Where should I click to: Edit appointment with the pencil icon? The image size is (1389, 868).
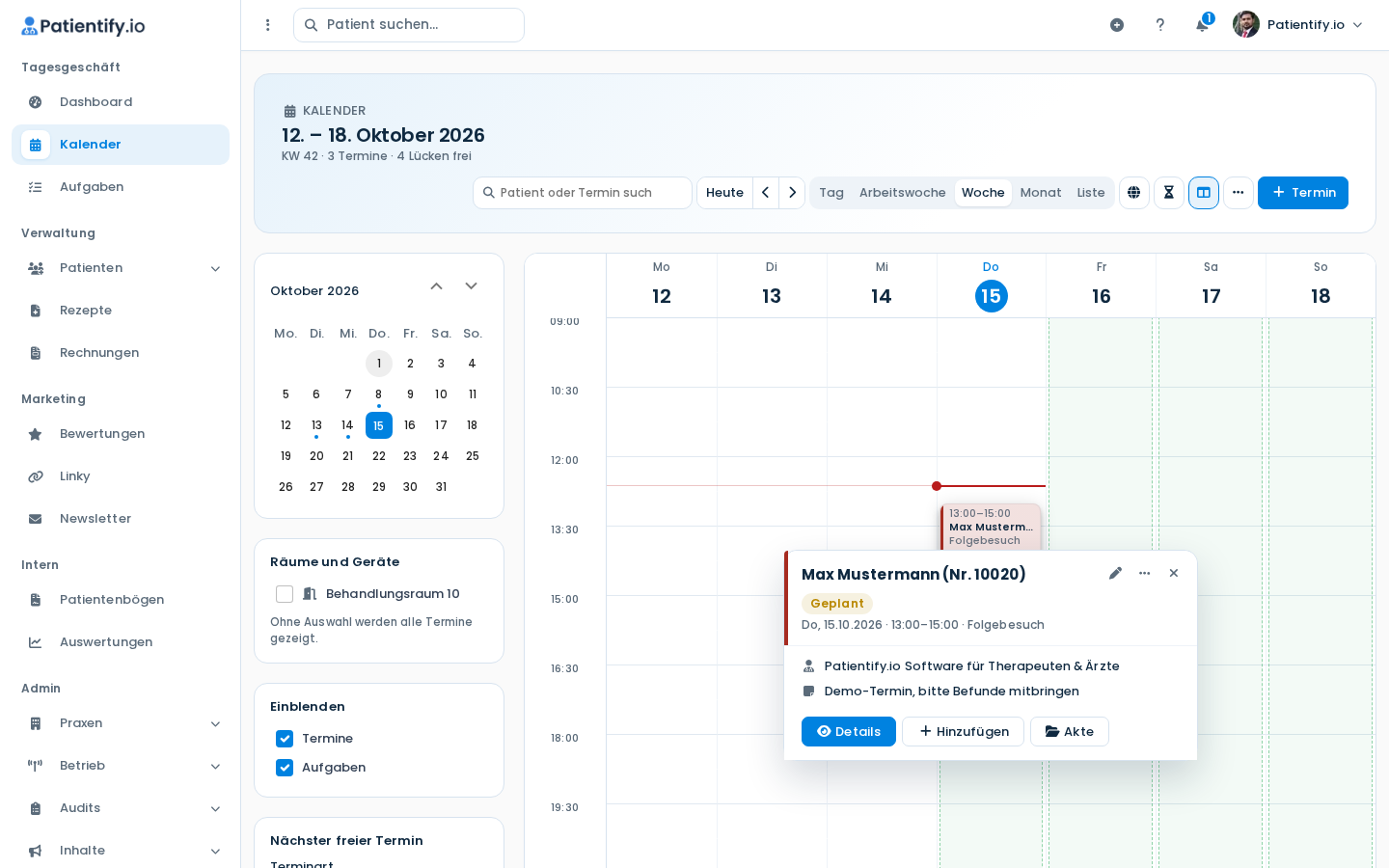tap(1116, 573)
